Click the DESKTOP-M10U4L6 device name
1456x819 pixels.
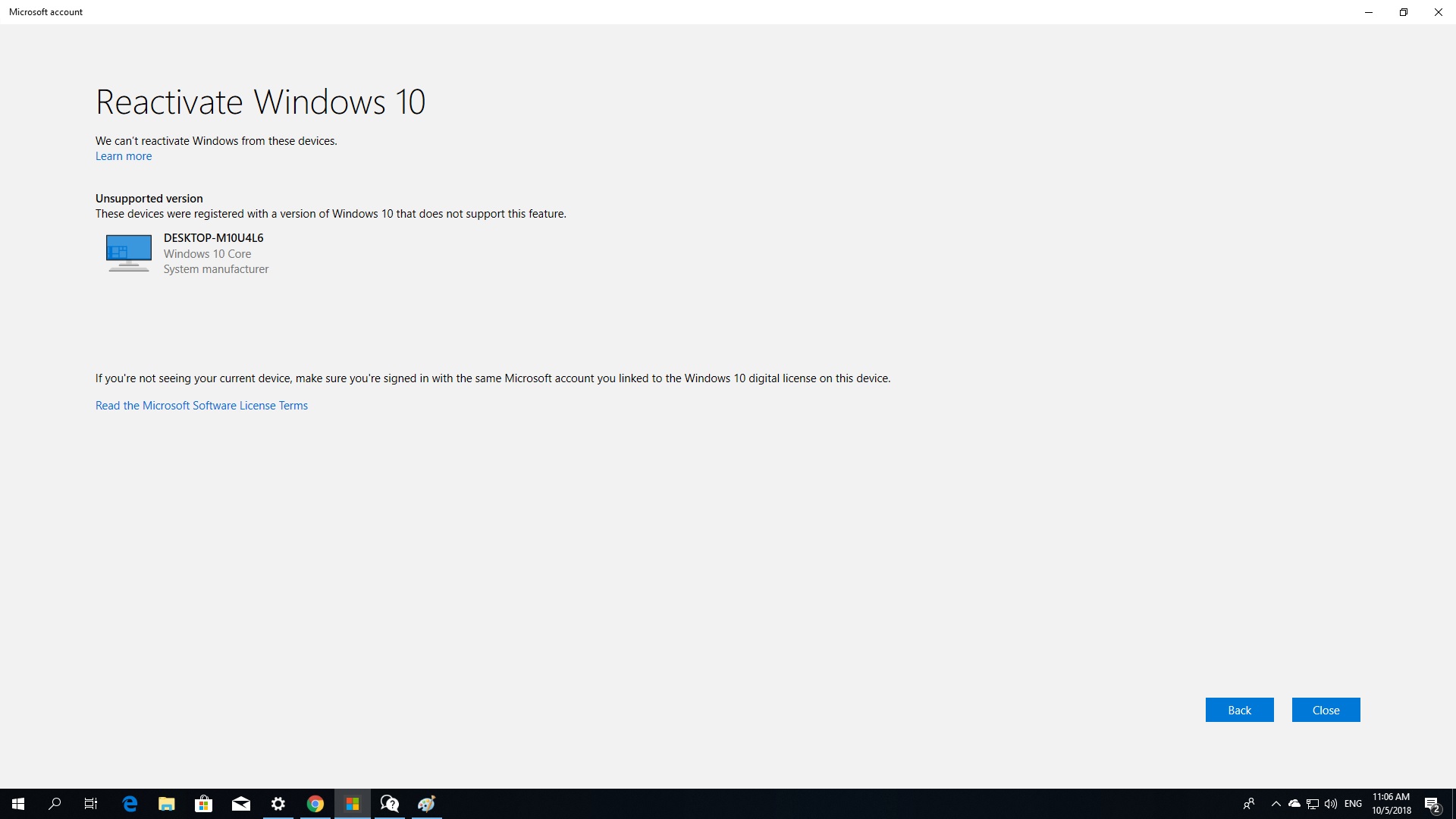point(214,238)
